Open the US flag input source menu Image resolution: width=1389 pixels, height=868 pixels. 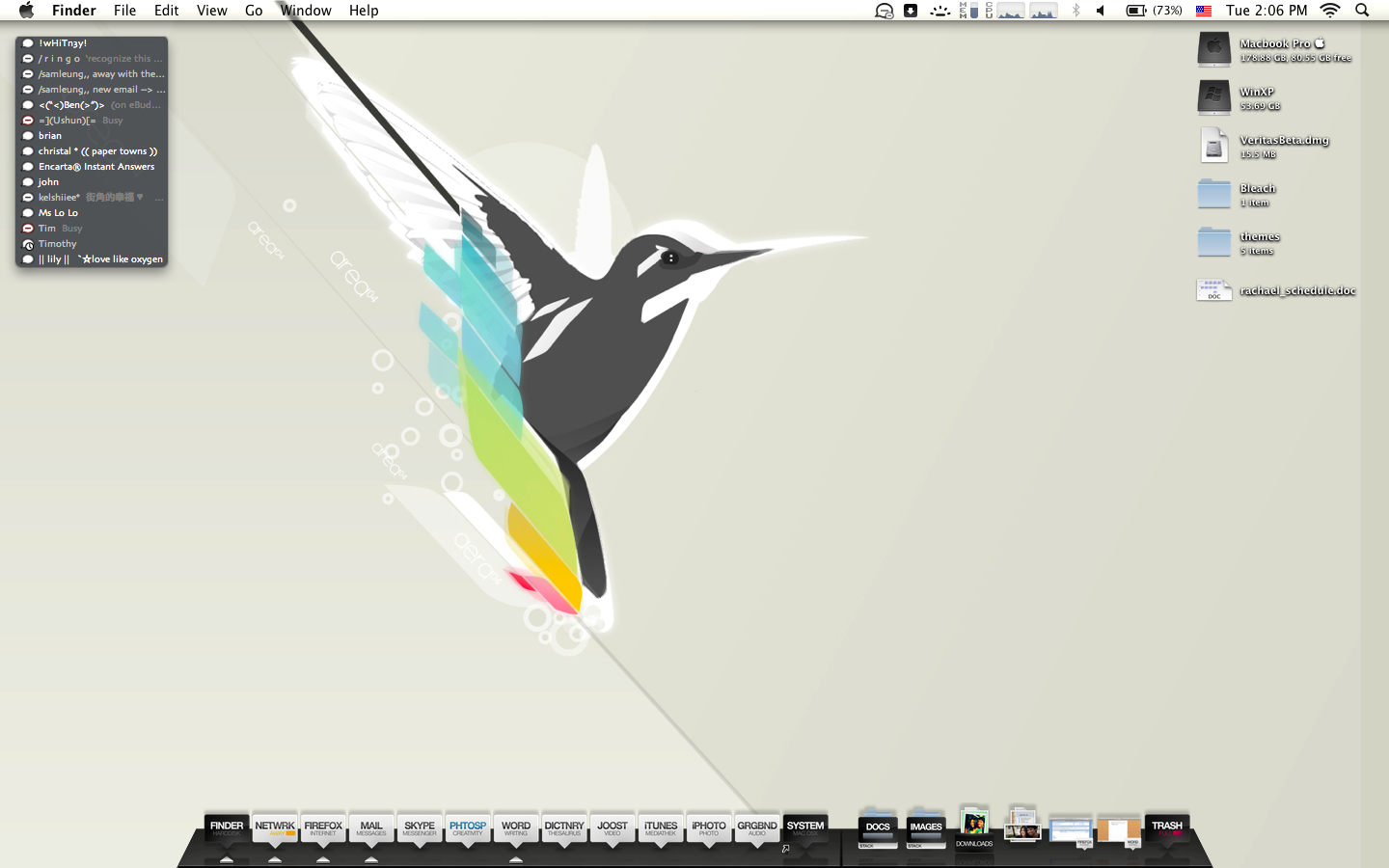[1204, 11]
